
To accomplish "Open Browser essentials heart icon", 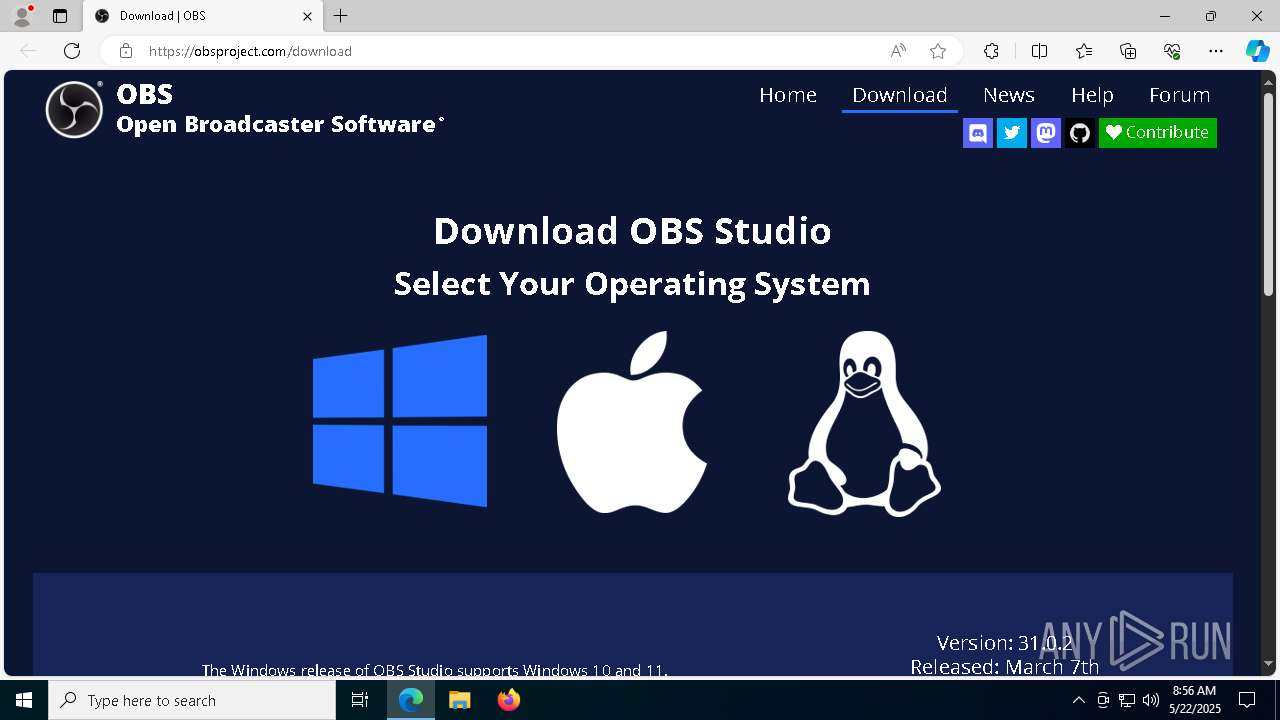I will 1172,51.
